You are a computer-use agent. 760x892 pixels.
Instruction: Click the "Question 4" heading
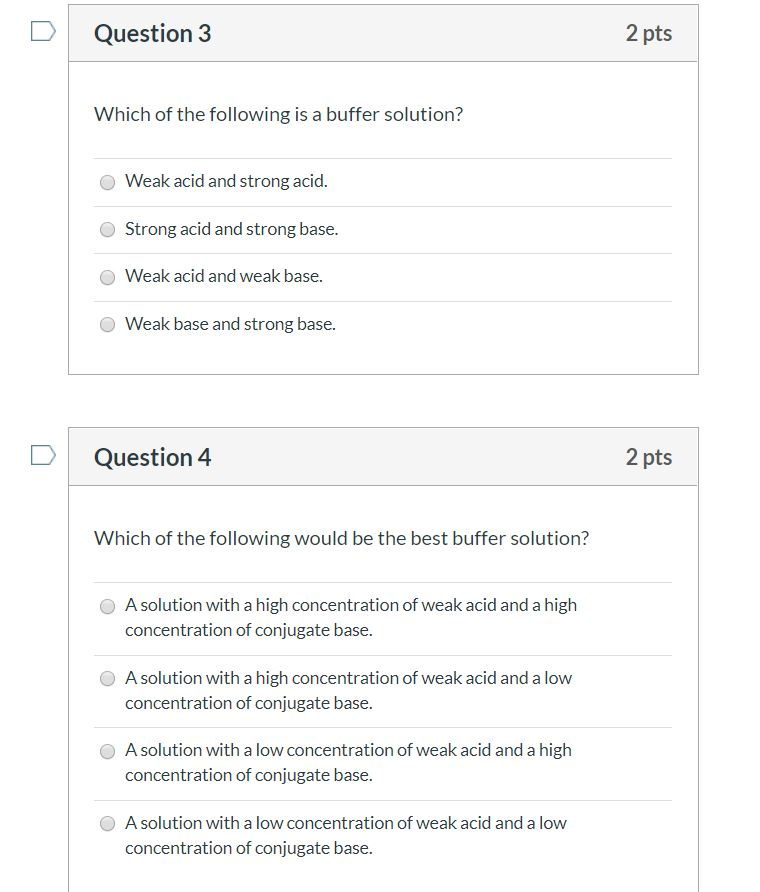click(152, 457)
